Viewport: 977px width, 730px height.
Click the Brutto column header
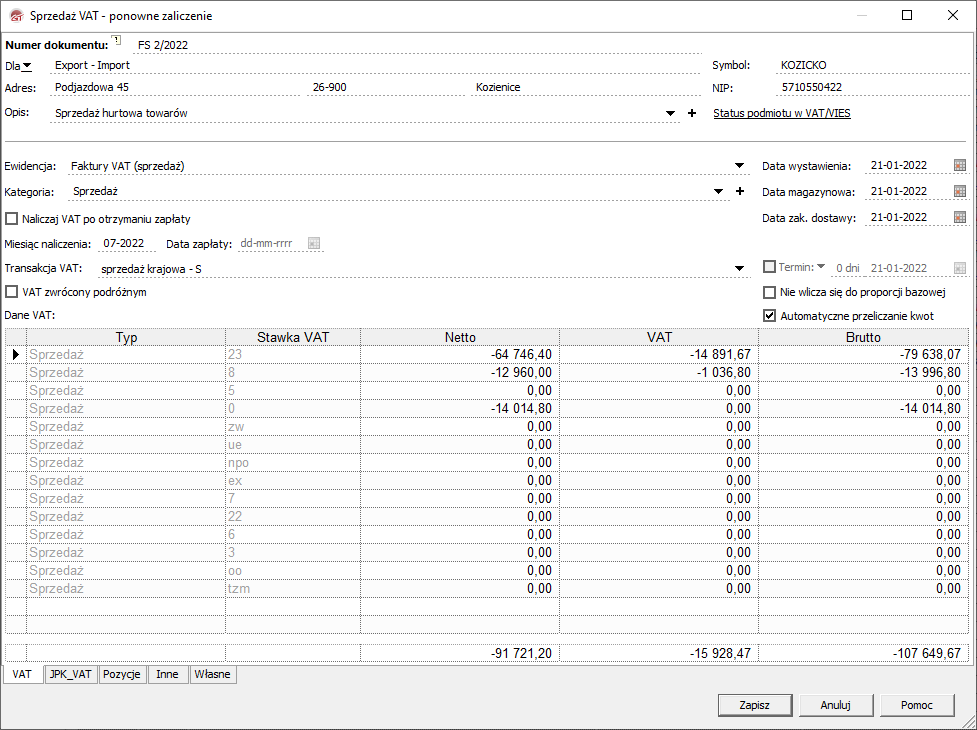tap(864, 337)
